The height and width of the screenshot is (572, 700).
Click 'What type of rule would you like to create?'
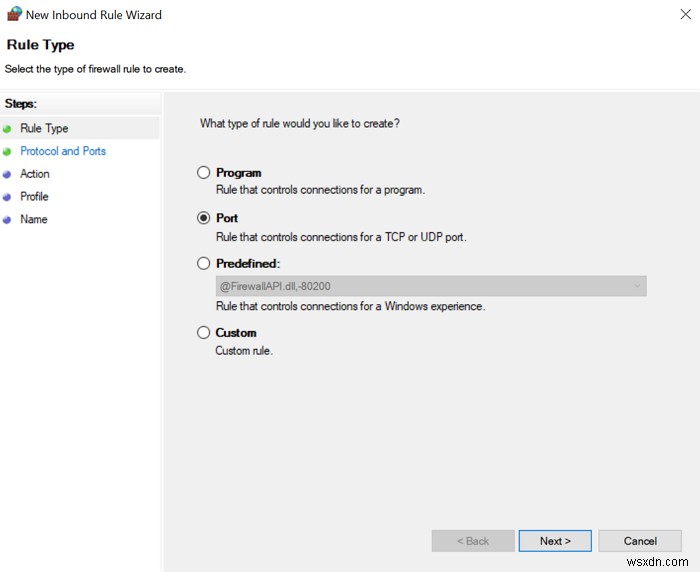click(300, 123)
